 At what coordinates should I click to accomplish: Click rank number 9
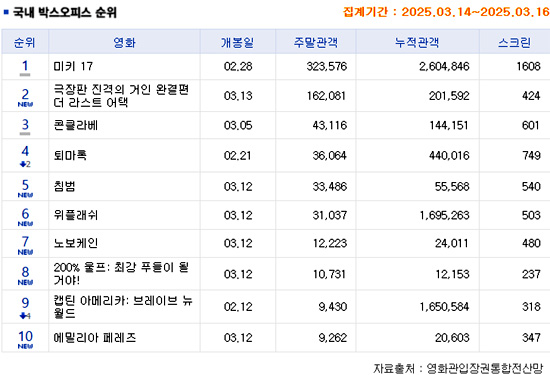click(25, 303)
